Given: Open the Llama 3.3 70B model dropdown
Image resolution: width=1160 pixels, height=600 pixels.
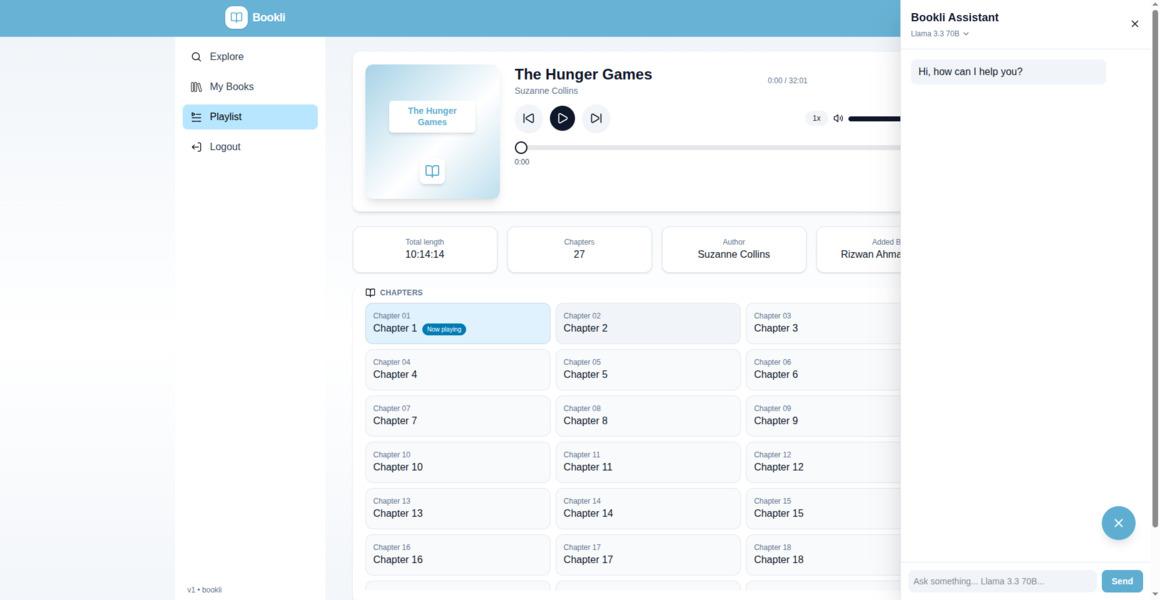Looking at the screenshot, I should pyautogui.click(x=939, y=34).
